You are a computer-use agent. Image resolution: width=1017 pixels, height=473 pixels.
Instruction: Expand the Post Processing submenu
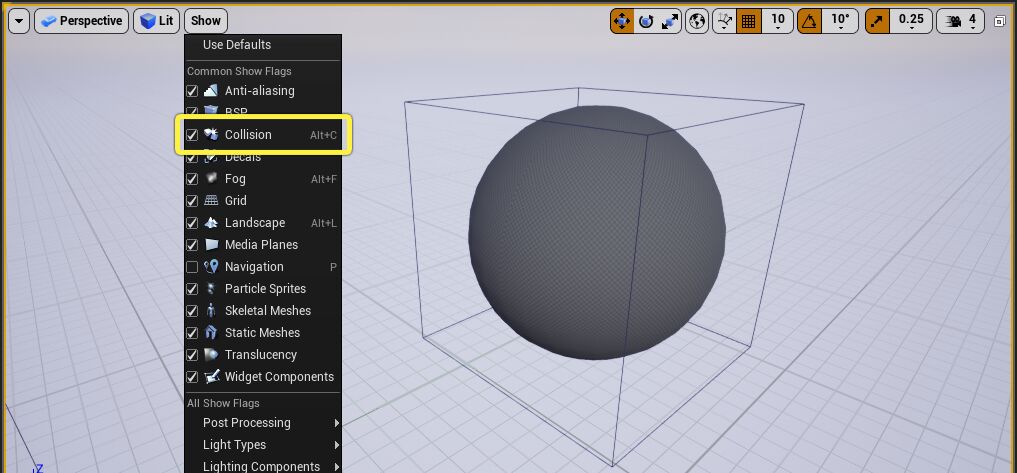[x=263, y=423]
